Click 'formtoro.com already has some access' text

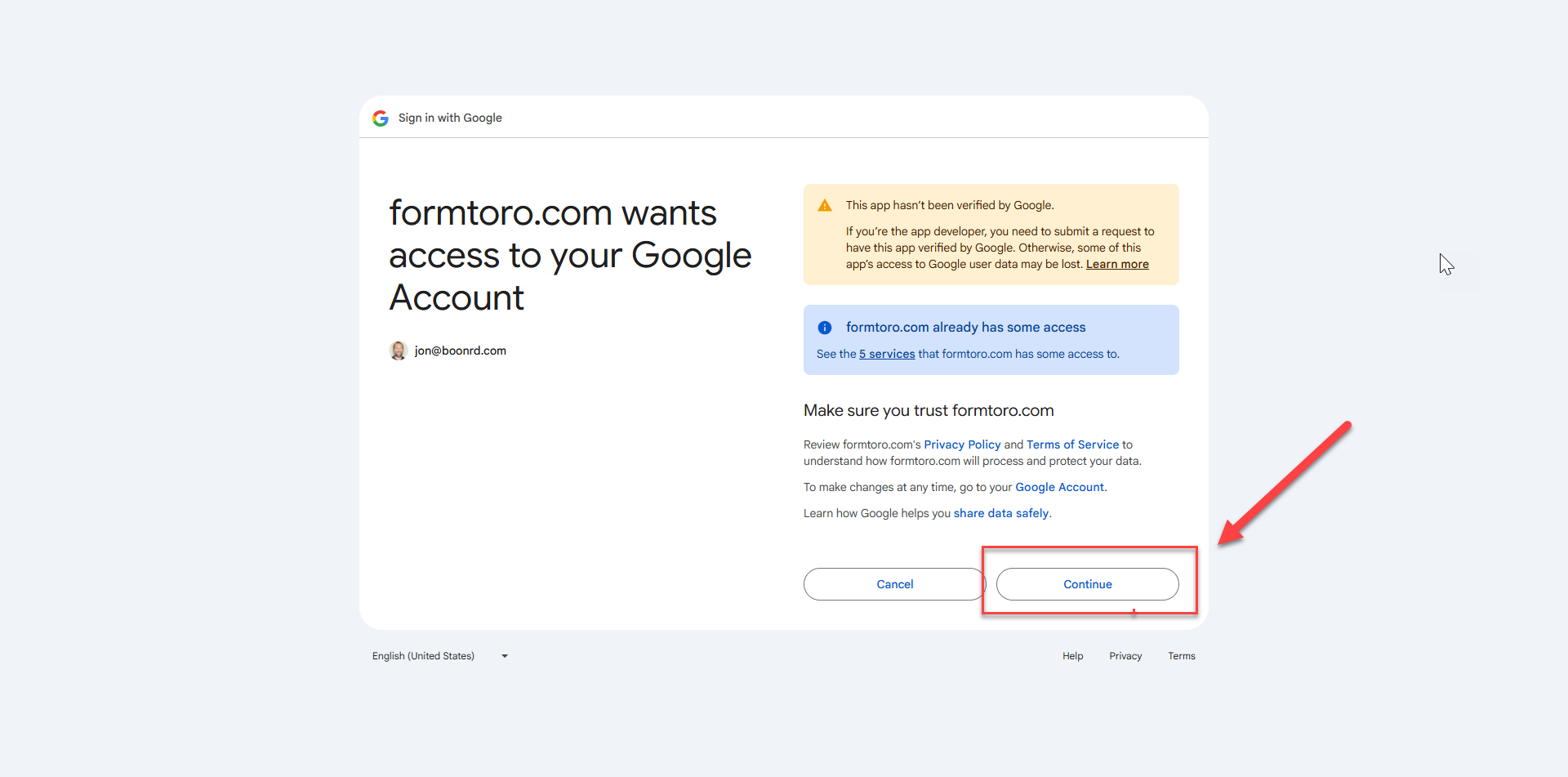tap(965, 327)
